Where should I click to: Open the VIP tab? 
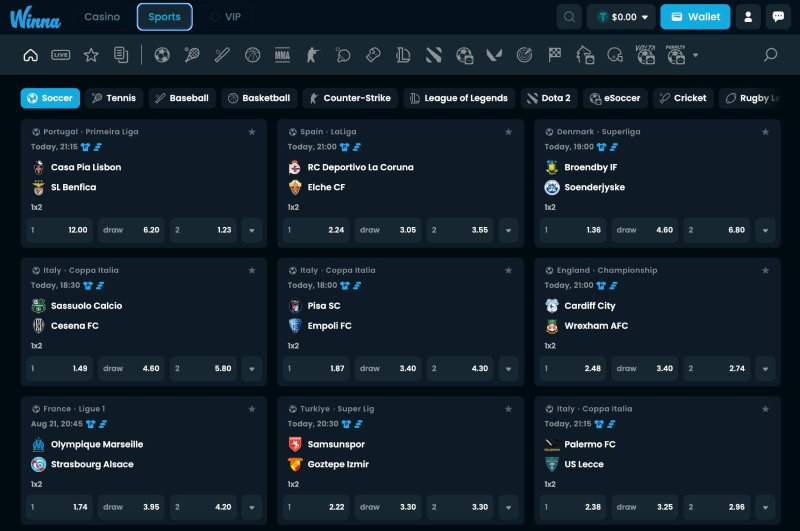pos(225,17)
